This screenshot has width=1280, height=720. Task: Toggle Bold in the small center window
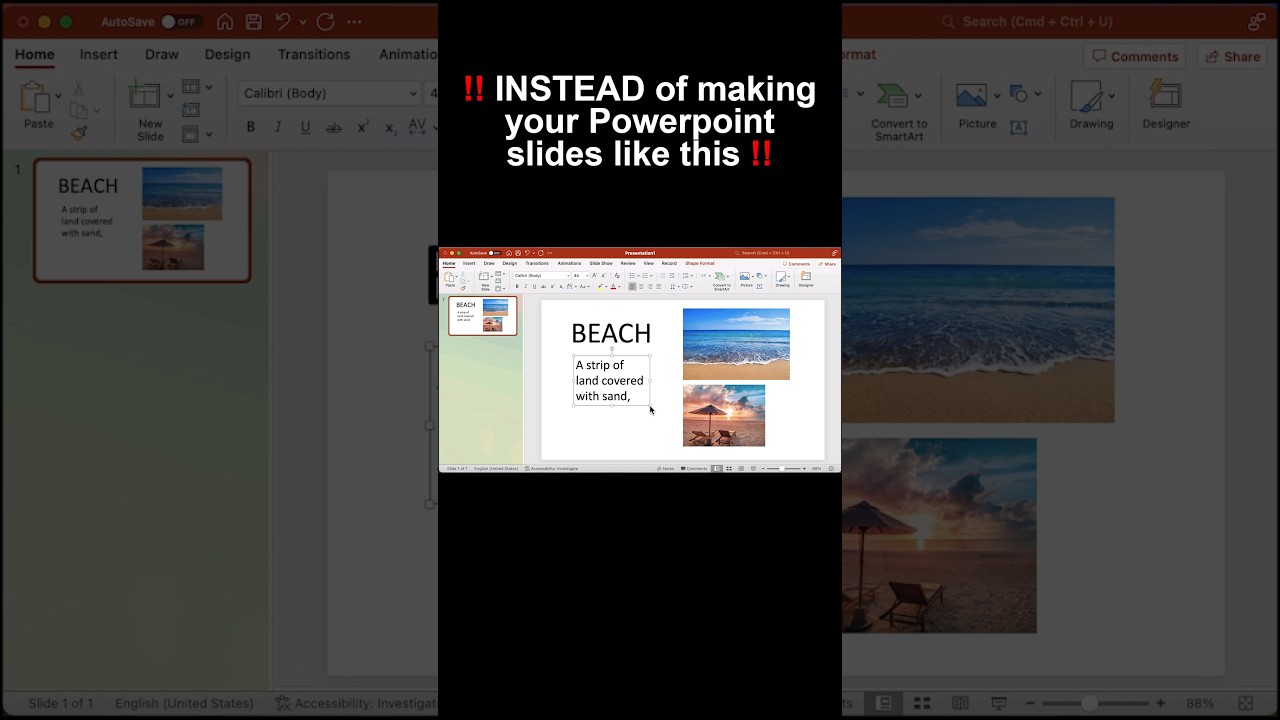[x=517, y=286]
